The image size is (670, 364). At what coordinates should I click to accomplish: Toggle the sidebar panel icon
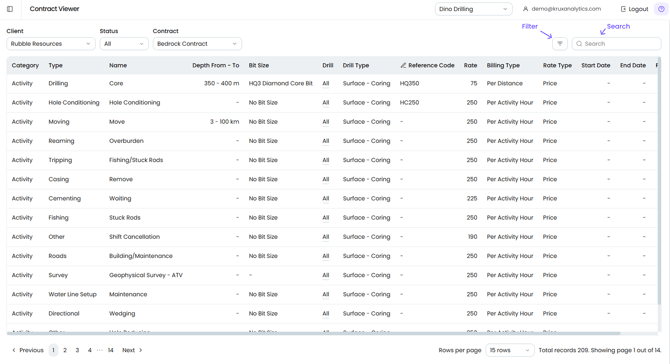[x=10, y=9]
